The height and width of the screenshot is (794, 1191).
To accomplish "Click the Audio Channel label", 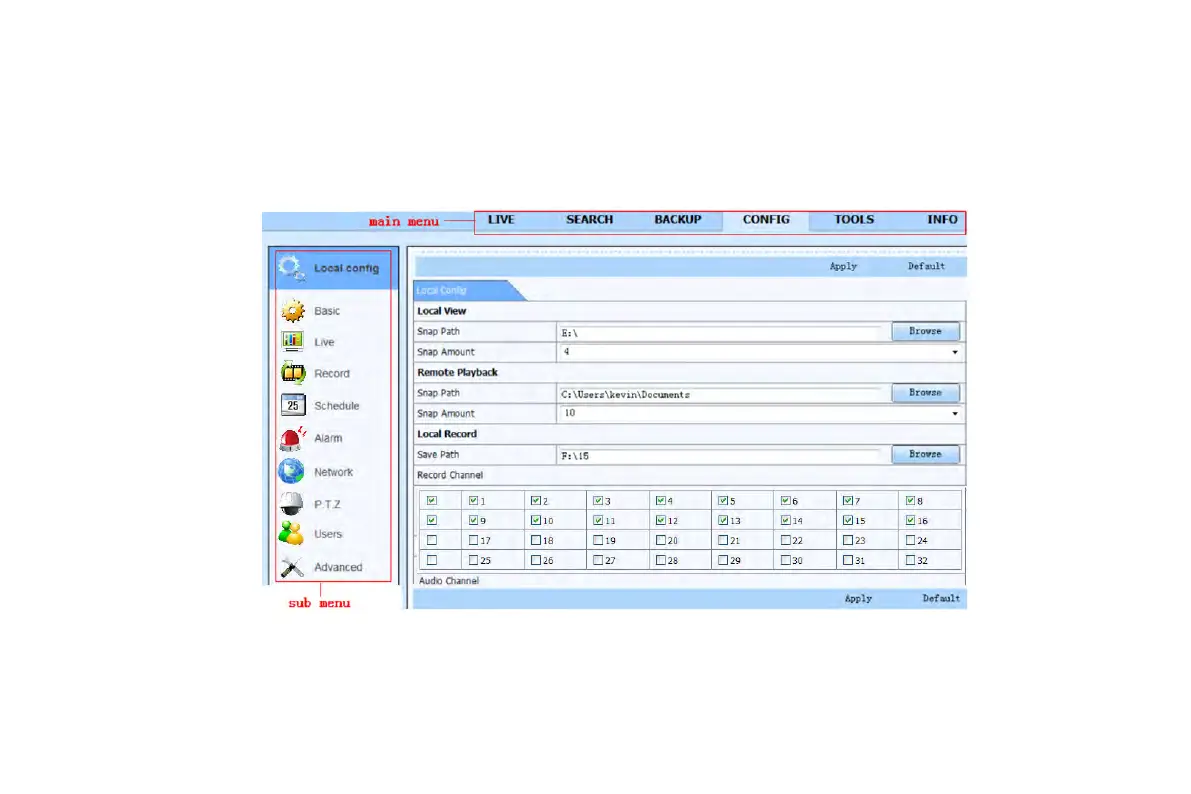I will click(449, 580).
